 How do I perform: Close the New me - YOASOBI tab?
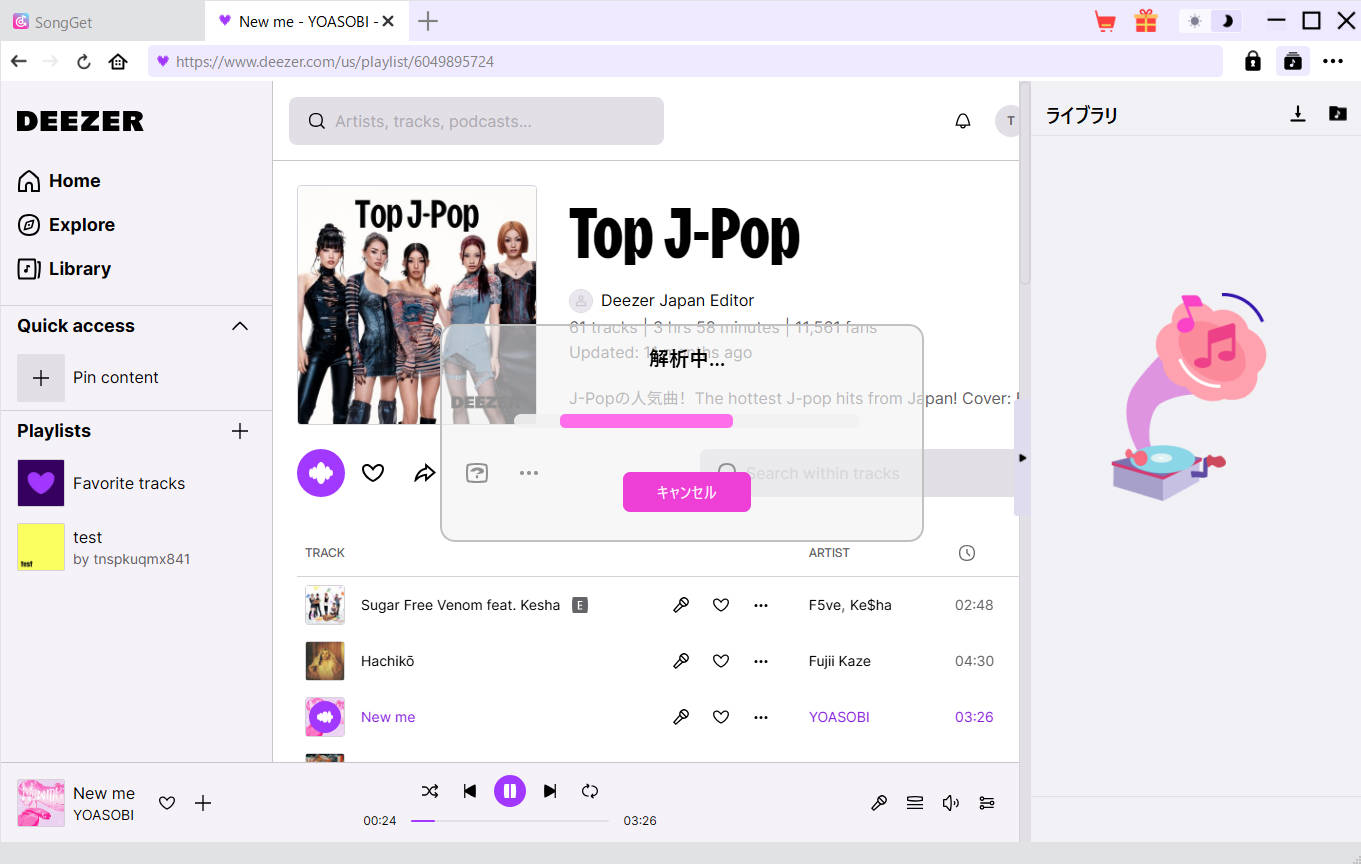[x=389, y=21]
